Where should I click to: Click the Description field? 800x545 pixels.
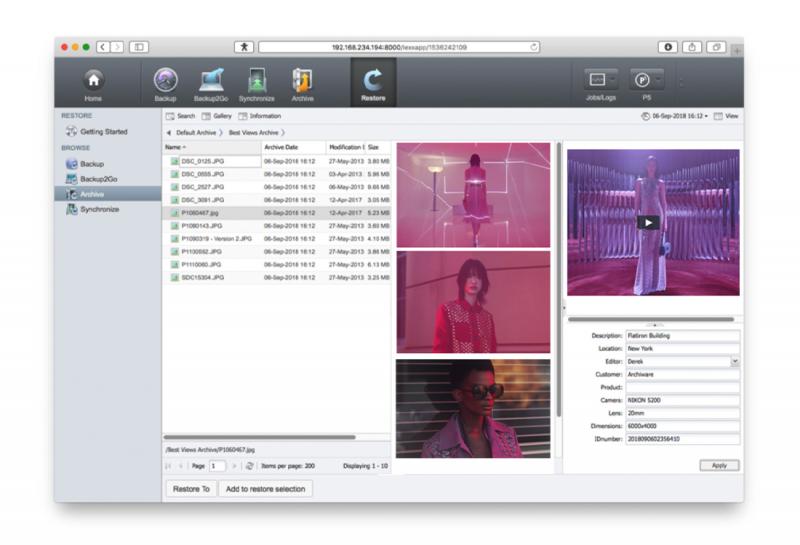(x=683, y=336)
